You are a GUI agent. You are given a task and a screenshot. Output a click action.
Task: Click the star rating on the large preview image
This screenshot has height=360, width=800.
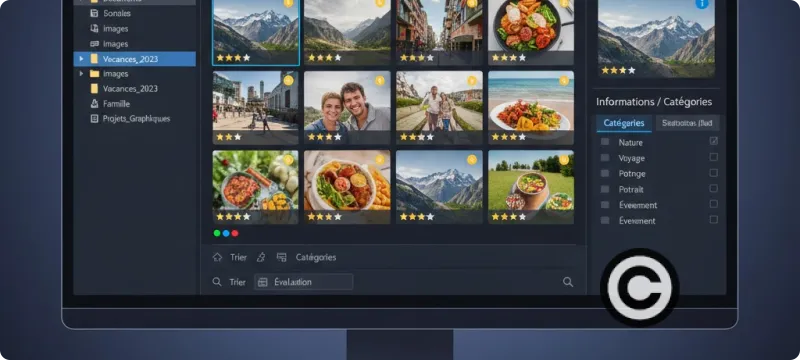(618, 70)
